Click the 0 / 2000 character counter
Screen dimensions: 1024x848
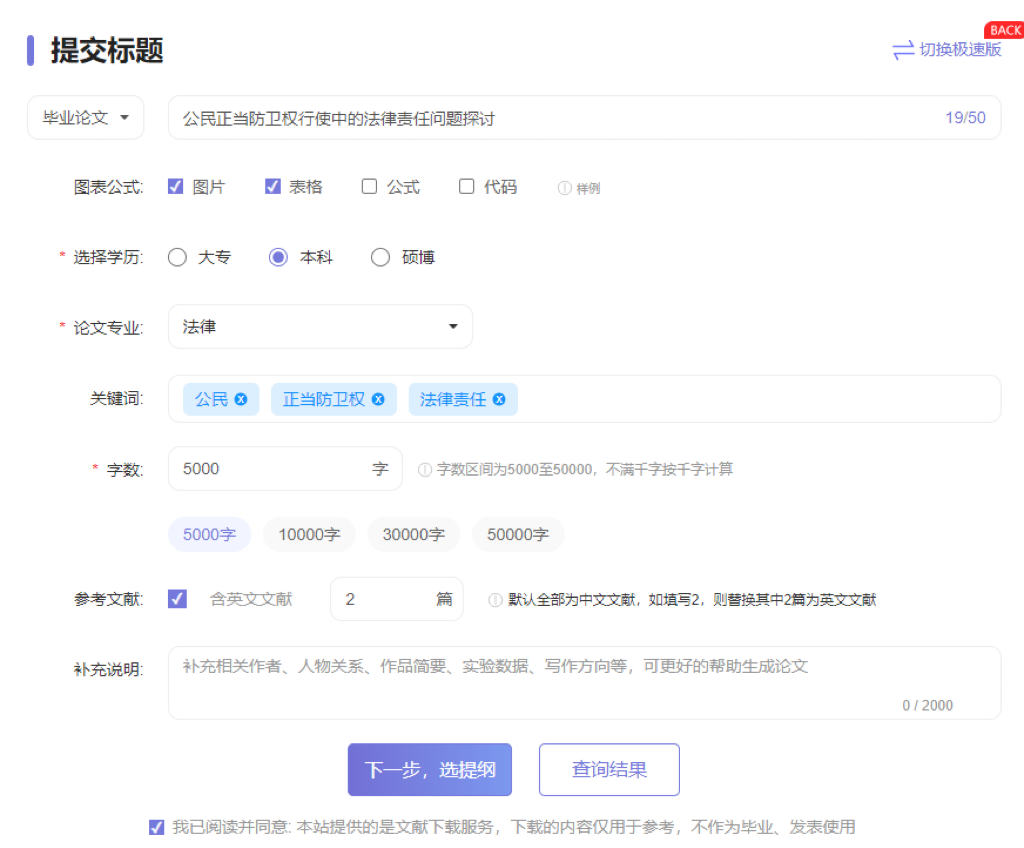(x=927, y=706)
